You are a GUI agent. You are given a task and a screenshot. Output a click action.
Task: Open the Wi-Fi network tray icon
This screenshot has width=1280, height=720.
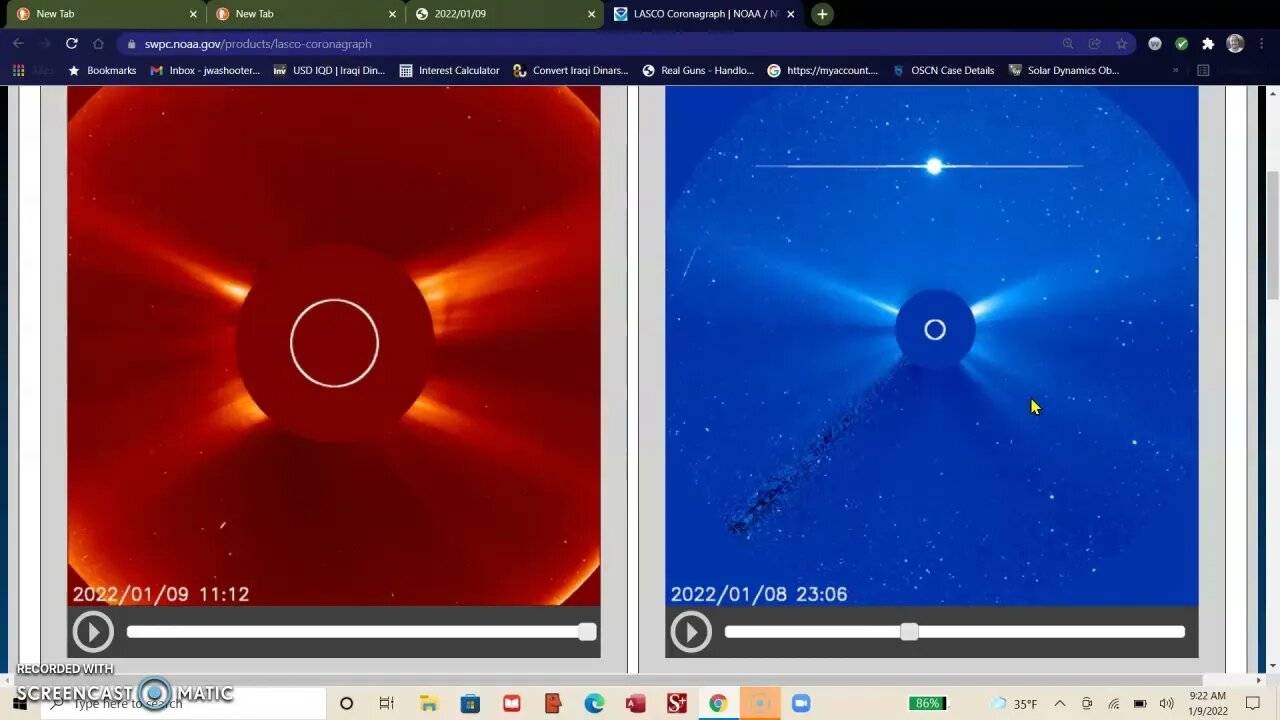pos(1113,704)
